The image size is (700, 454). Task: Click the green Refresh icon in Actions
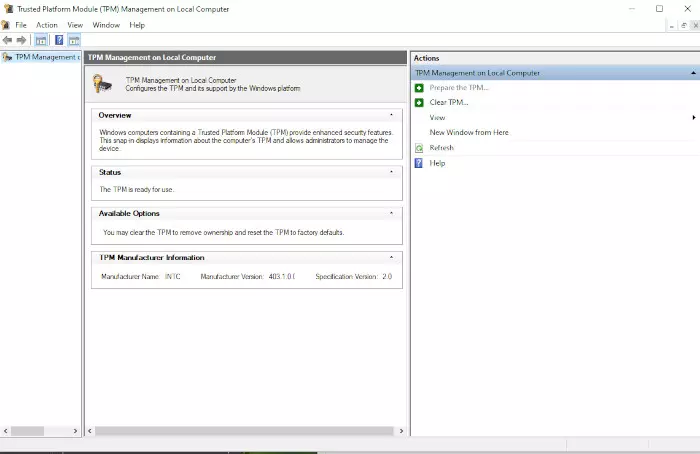pos(419,148)
